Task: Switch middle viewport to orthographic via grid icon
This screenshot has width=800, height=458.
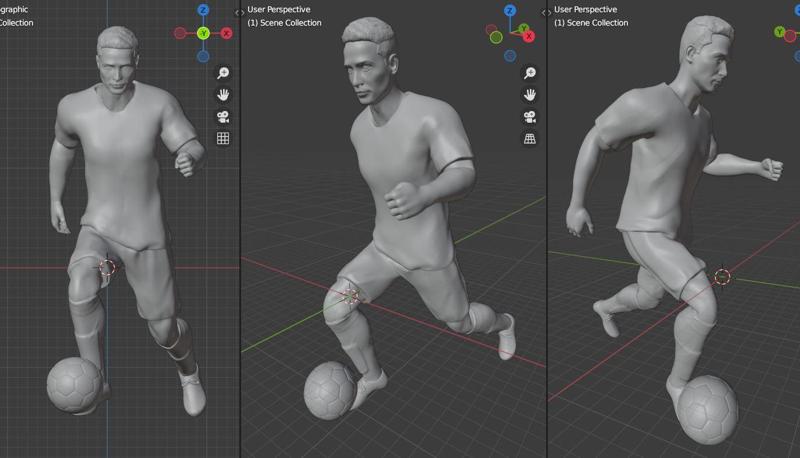Action: (530, 138)
